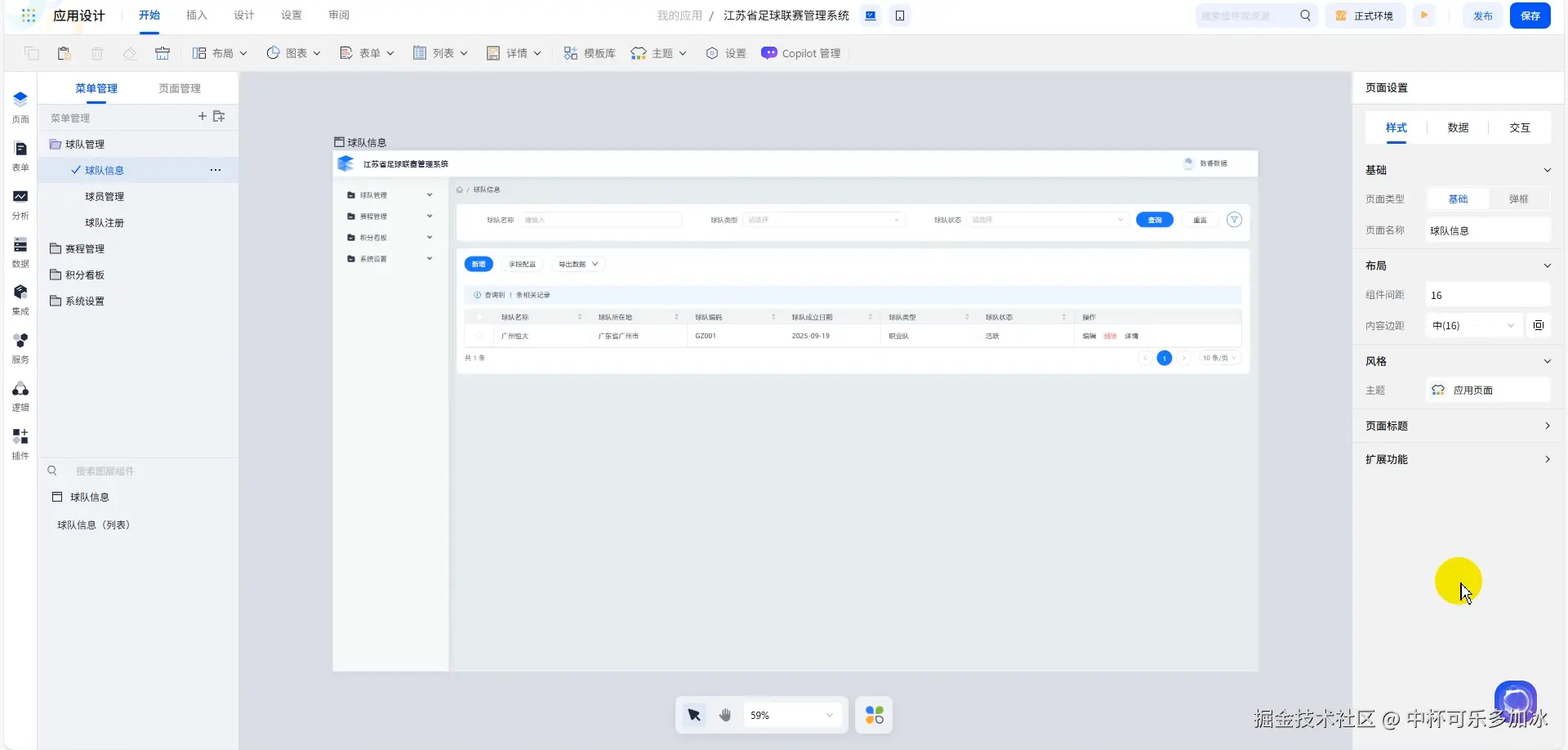Open the 数据 tab in page settings
This screenshot has height=750, width=1568.
[1458, 127]
